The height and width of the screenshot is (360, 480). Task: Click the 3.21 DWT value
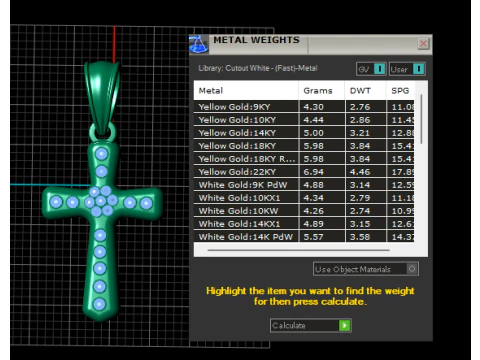pos(360,133)
